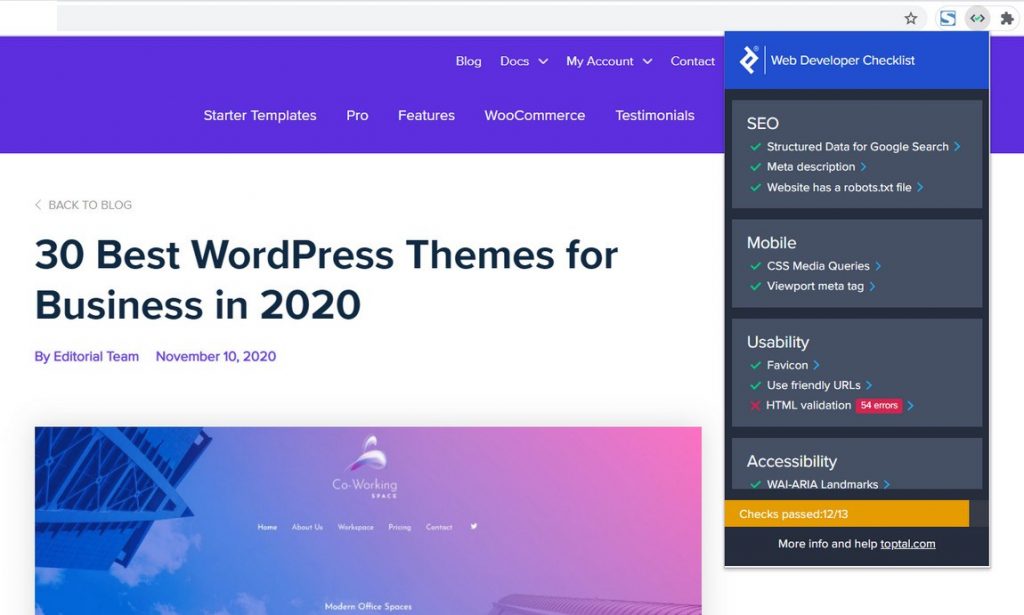Click the red 54 errors badge
1024x615 pixels.
880,405
